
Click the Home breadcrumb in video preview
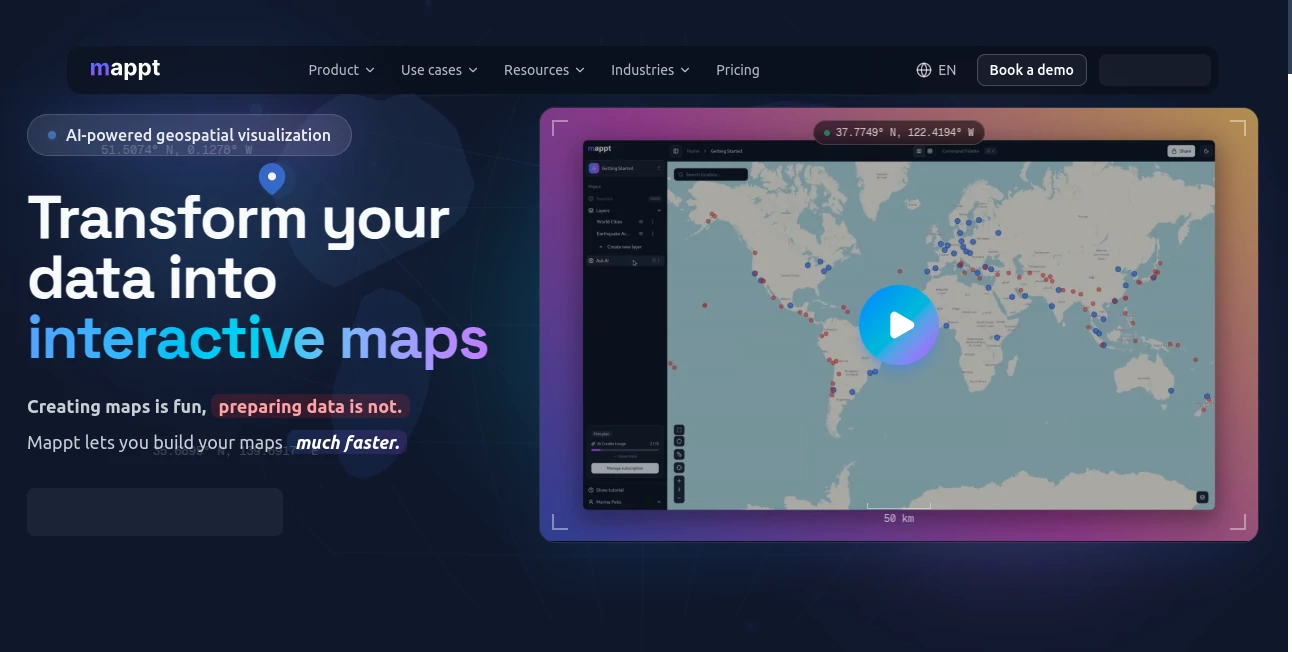pyautogui.click(x=693, y=151)
